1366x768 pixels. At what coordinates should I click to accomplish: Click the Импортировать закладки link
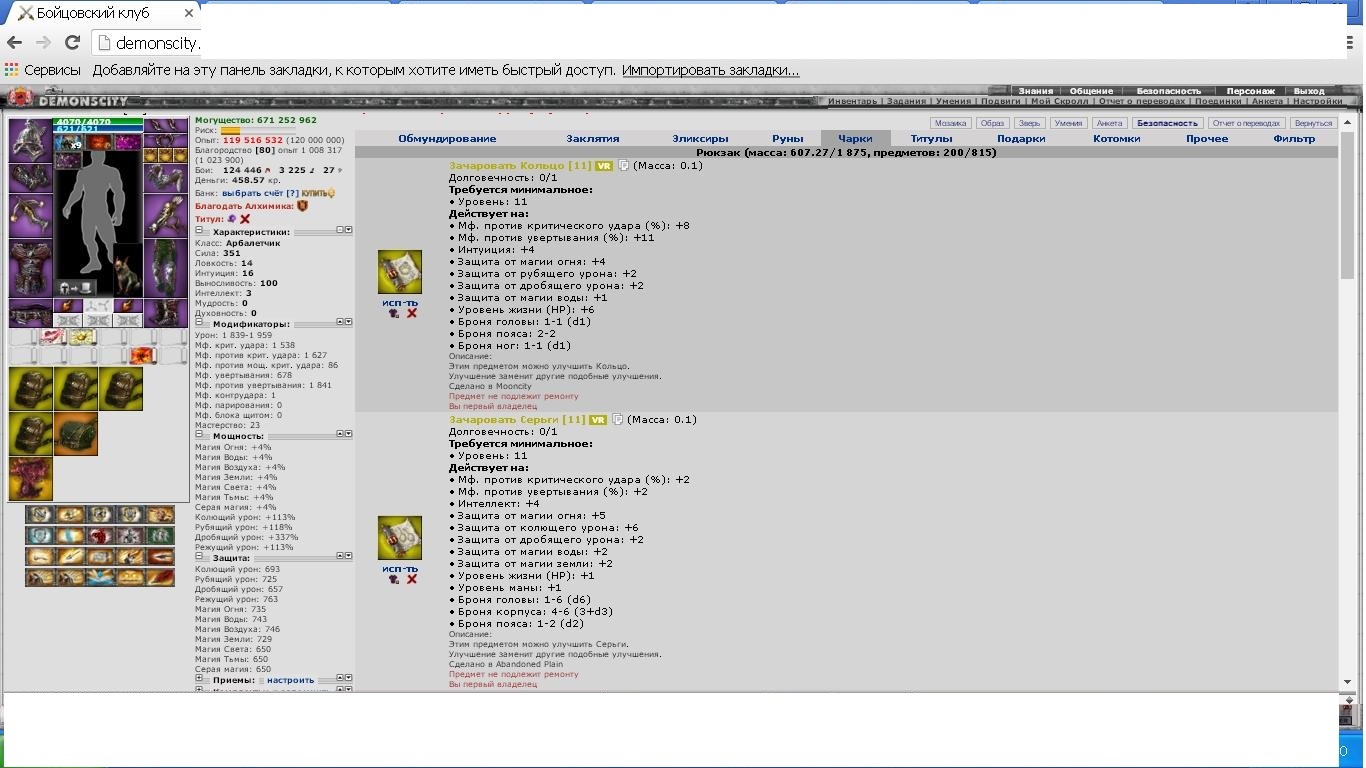pos(711,71)
